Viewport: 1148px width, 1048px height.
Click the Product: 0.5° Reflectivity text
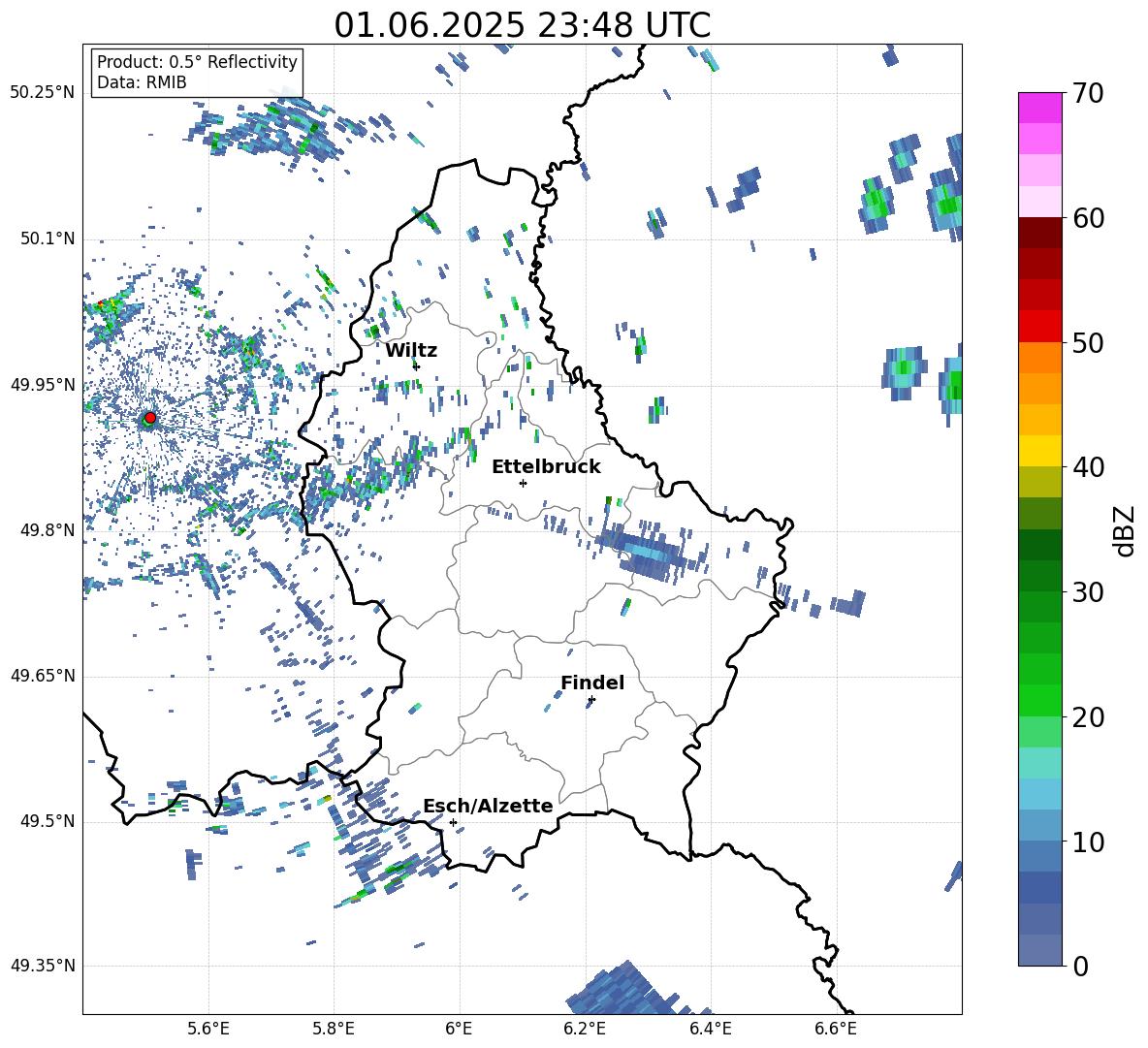pyautogui.click(x=197, y=61)
